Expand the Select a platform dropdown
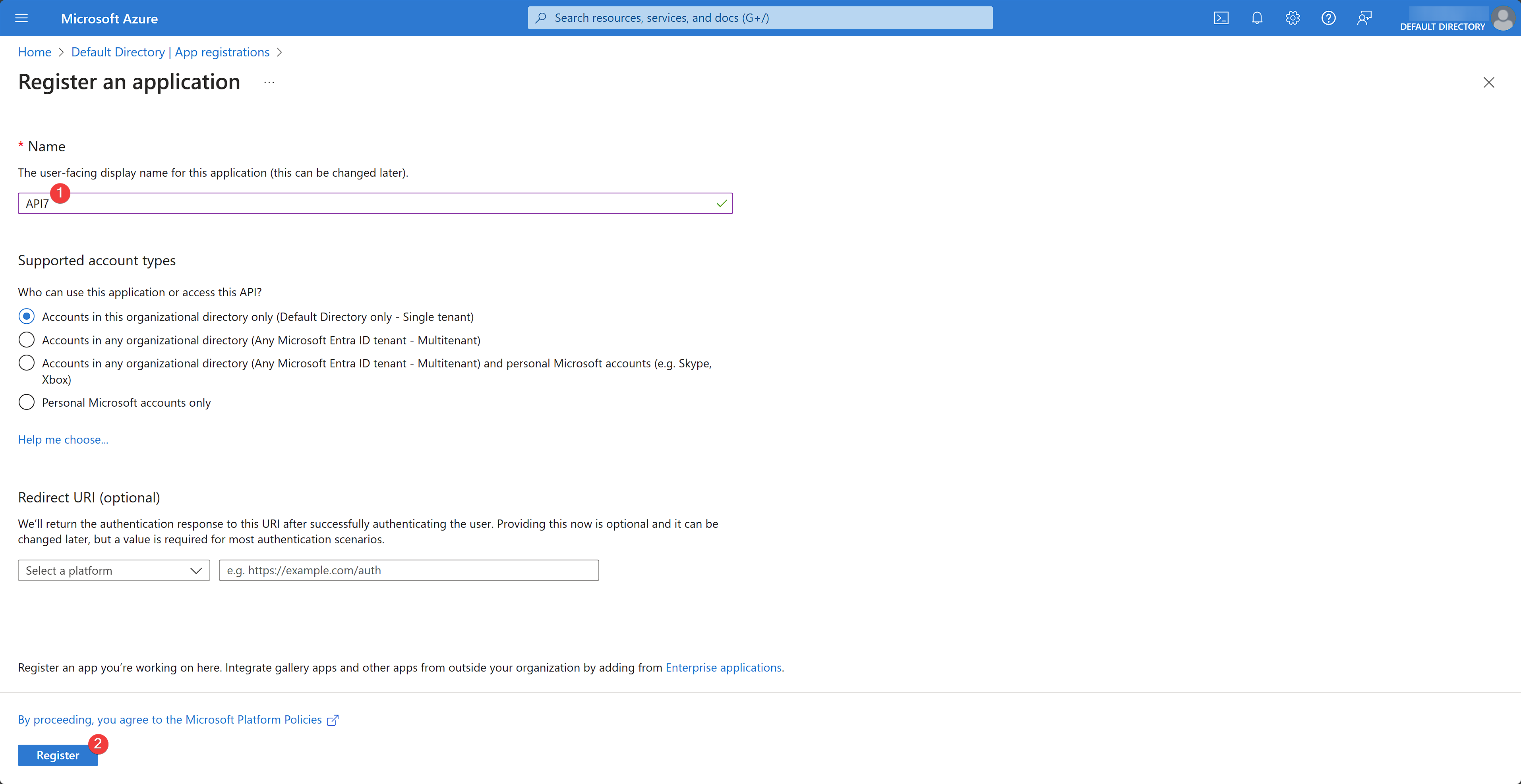This screenshot has width=1521, height=784. 114,570
